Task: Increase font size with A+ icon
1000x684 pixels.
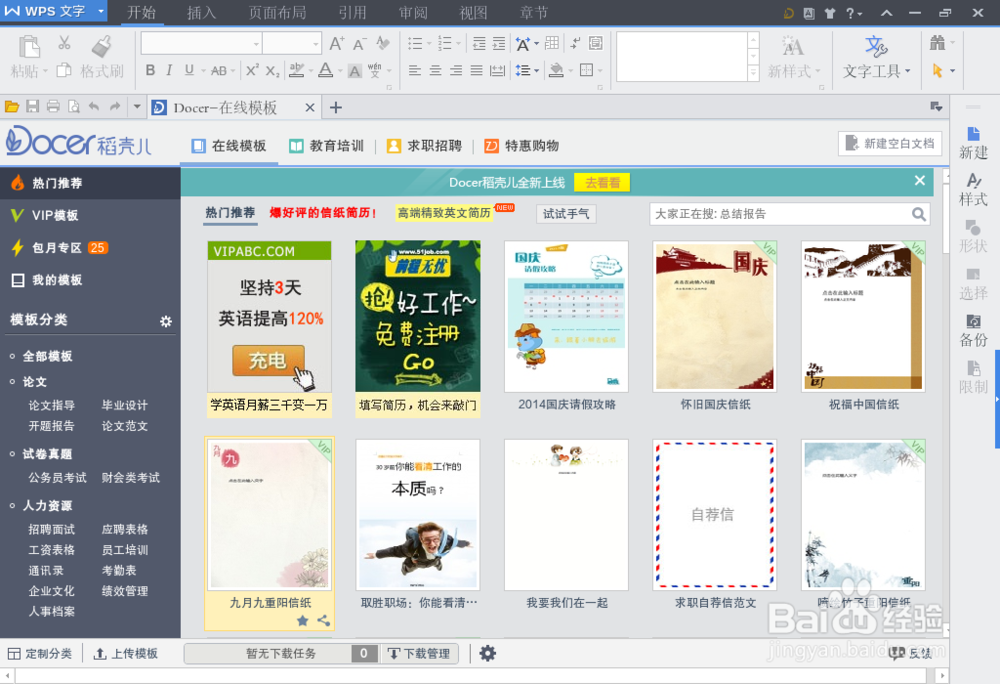Action: [x=337, y=43]
